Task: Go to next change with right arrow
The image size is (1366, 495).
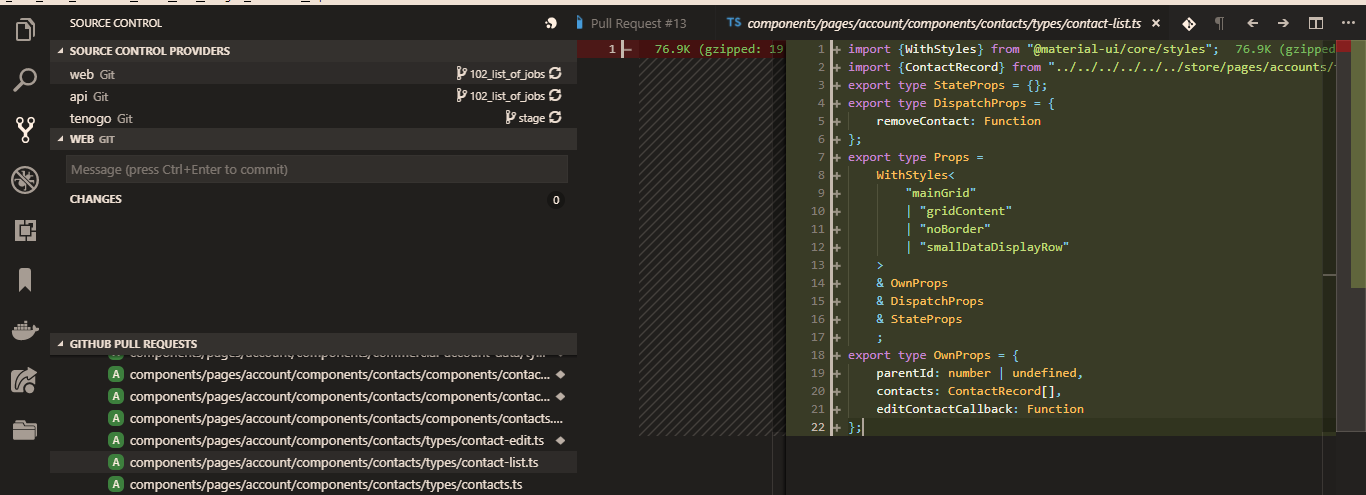Action: [1283, 23]
